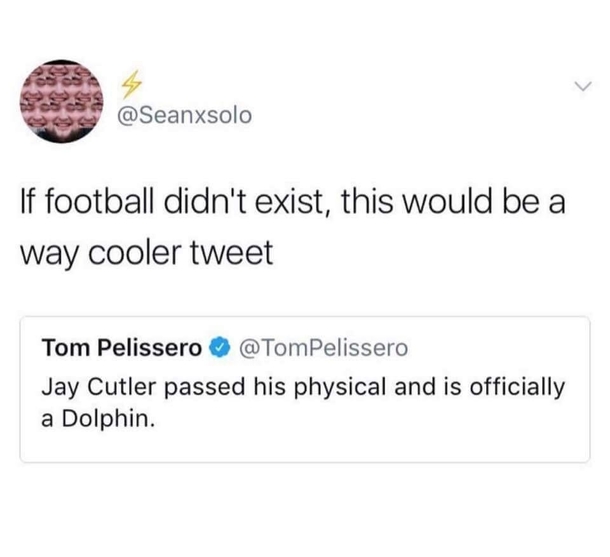
Task: Open the quoted Jay Cutler tweet text
Action: coord(303,403)
